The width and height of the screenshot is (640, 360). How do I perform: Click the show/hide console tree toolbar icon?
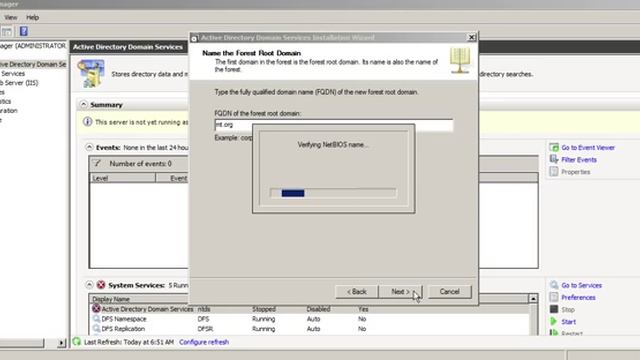7,31
